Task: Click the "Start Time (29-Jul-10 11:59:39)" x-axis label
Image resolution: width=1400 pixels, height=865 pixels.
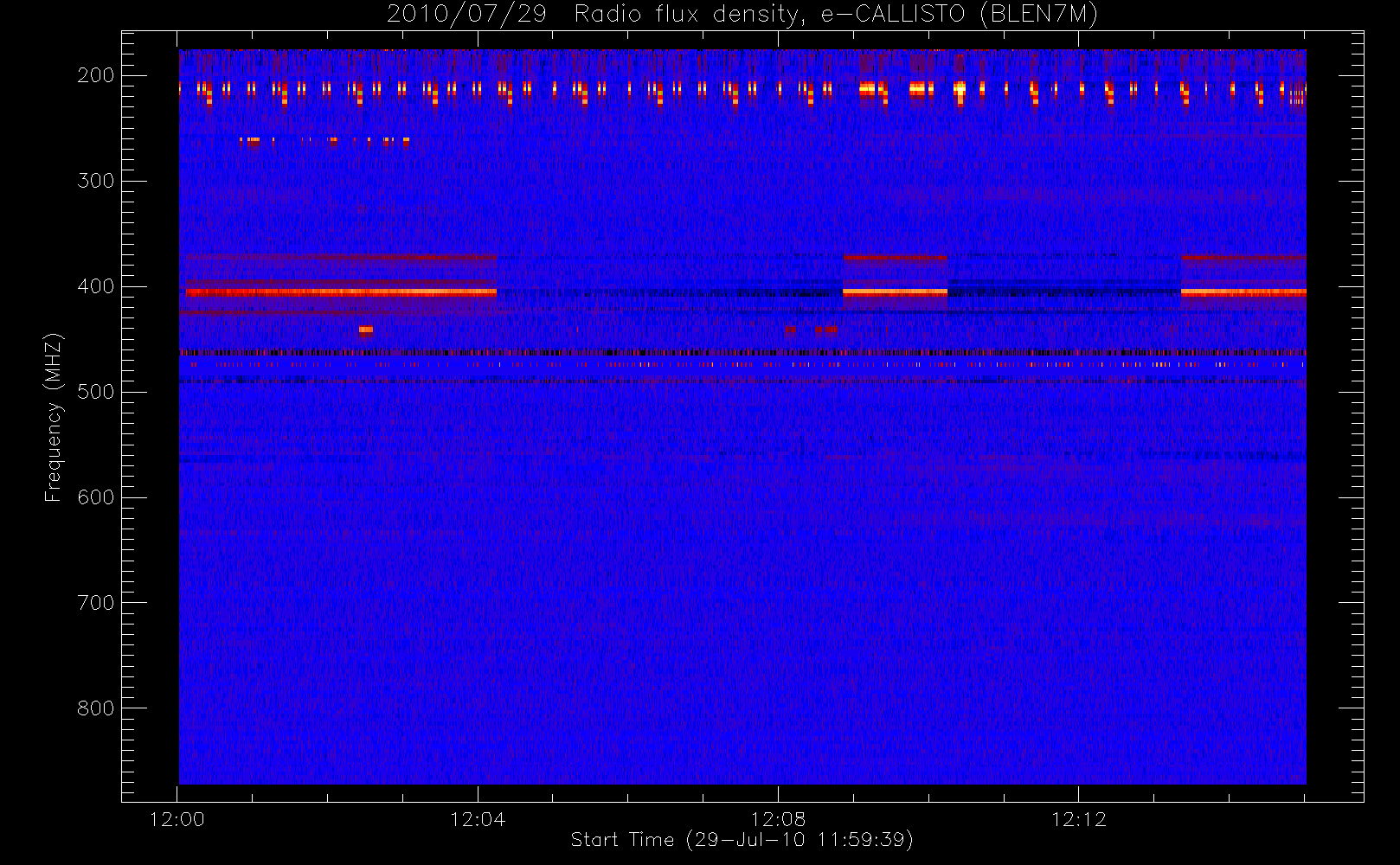Action: click(x=742, y=840)
